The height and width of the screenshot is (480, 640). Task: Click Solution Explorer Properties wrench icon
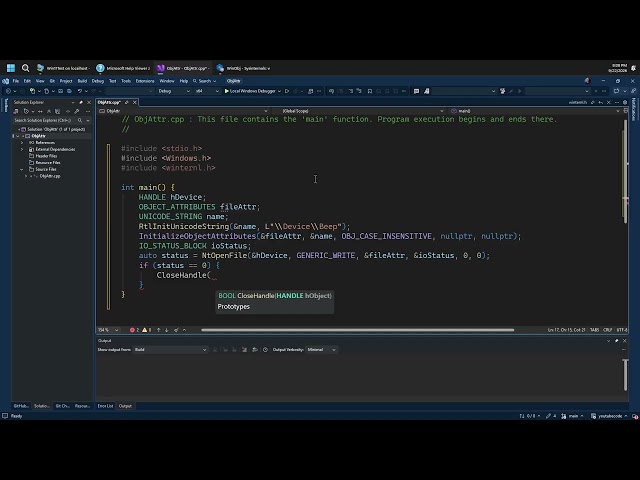[x=76, y=111]
